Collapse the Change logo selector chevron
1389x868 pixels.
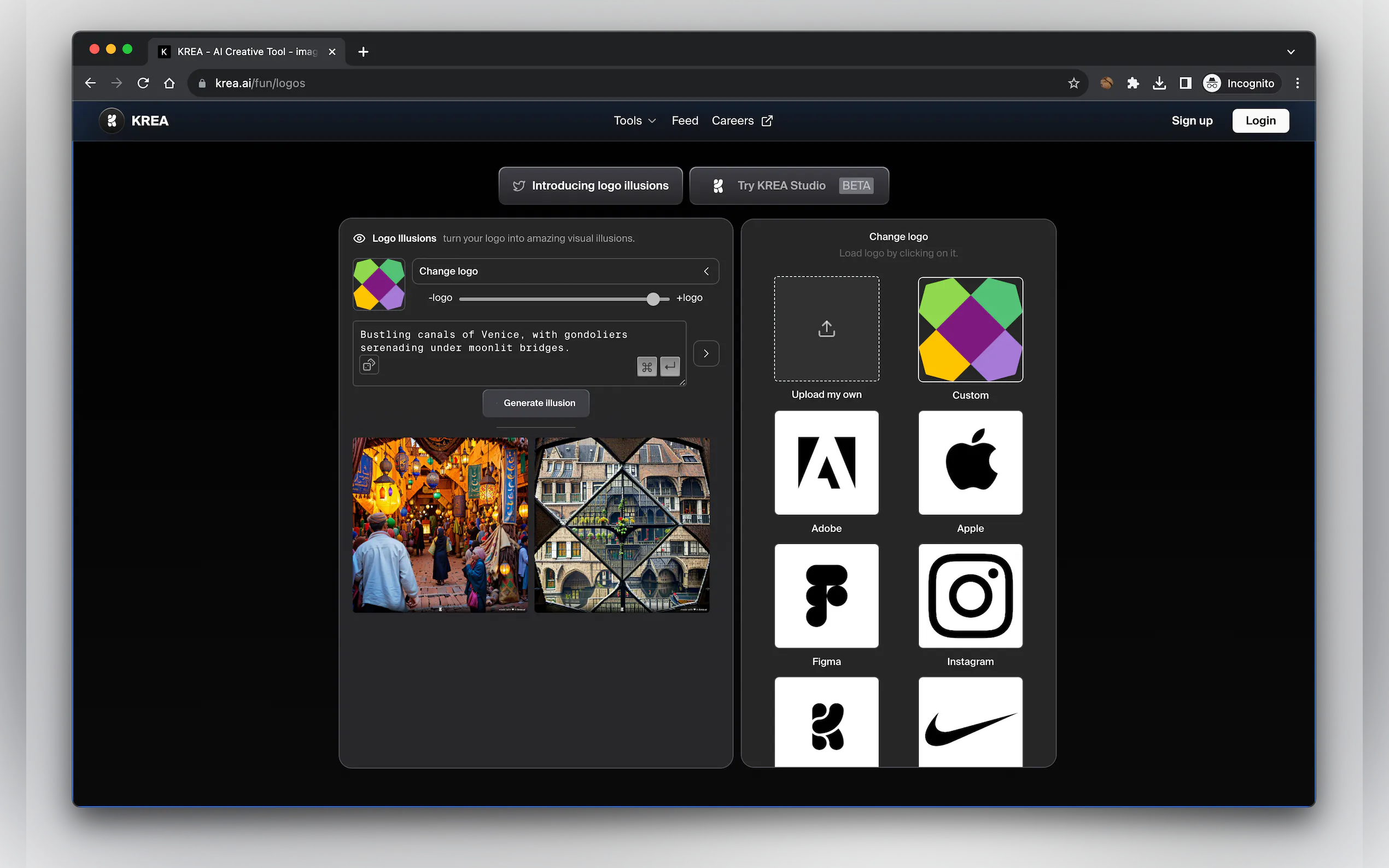pos(705,271)
